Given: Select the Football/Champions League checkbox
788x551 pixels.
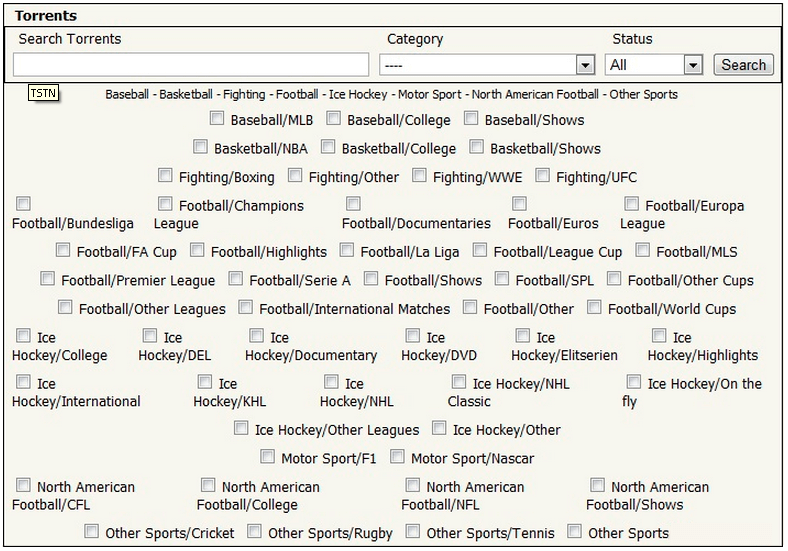Looking at the screenshot, I should [165, 204].
